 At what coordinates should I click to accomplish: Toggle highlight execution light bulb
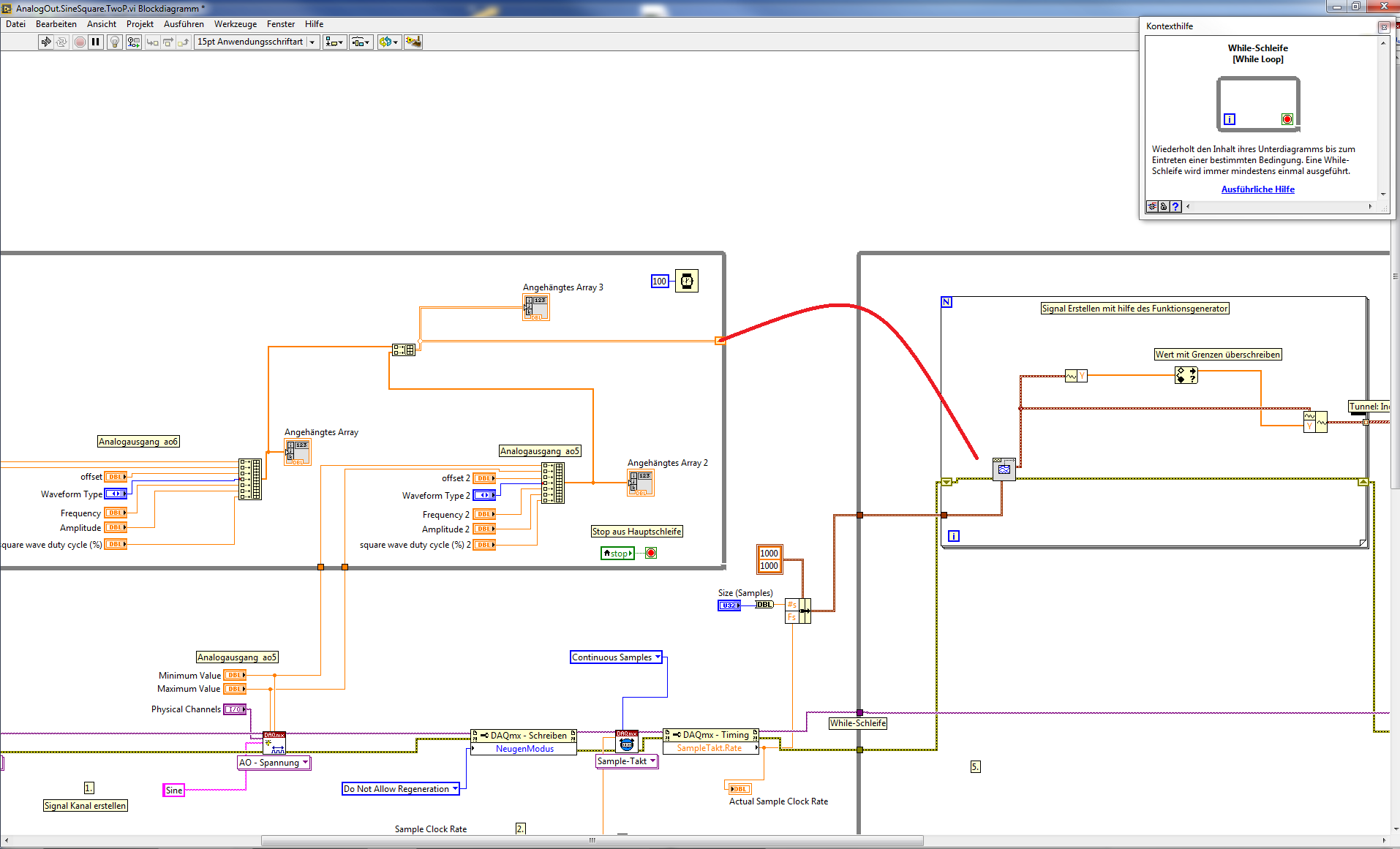point(115,42)
